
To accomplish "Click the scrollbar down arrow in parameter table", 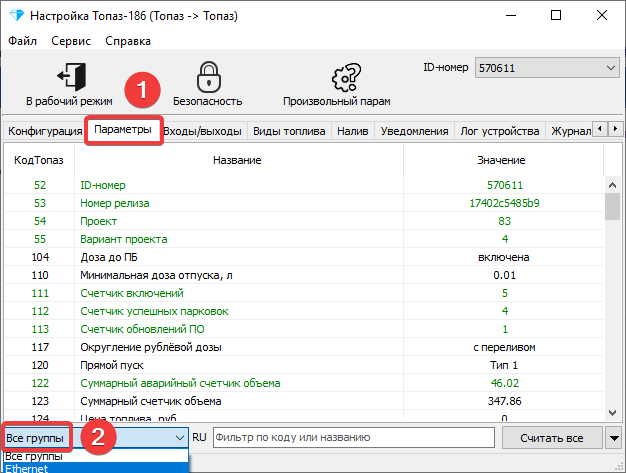I will coord(612,413).
